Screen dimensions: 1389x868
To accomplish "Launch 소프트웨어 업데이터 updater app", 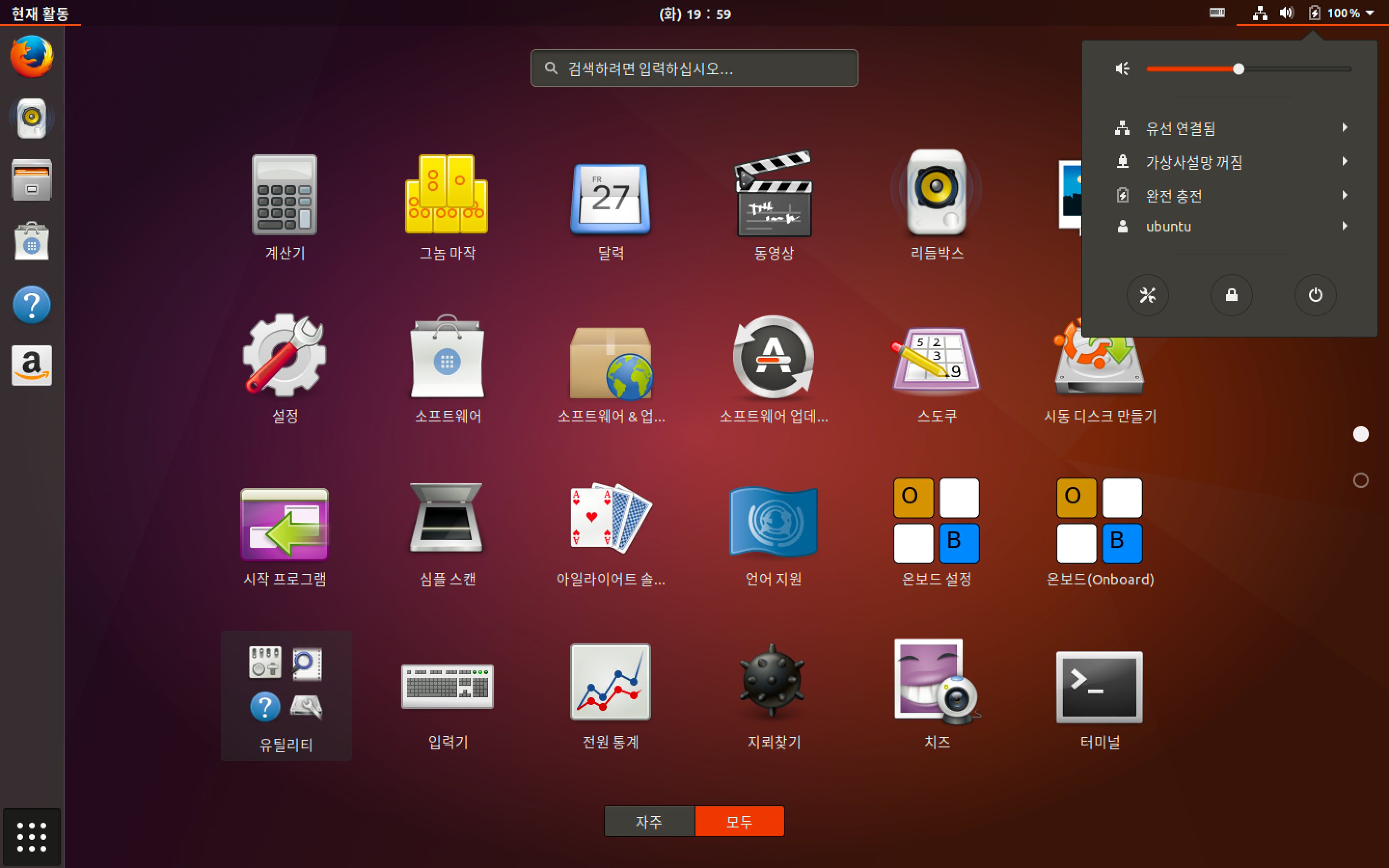I will point(773,368).
